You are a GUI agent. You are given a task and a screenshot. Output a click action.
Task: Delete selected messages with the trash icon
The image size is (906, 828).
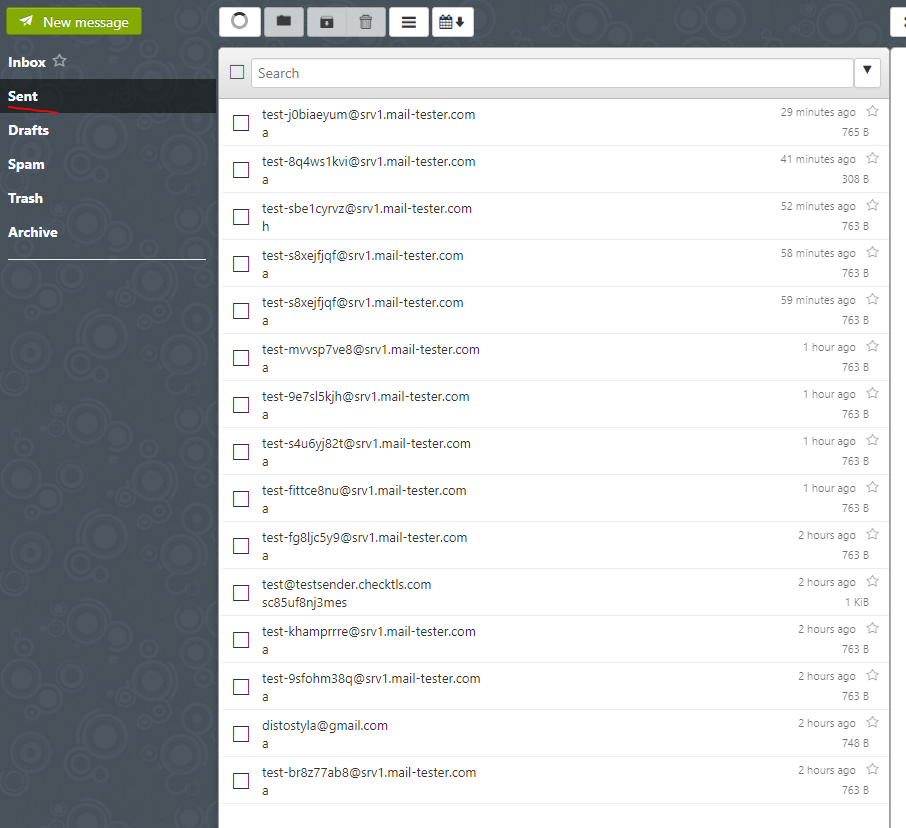[x=366, y=21]
